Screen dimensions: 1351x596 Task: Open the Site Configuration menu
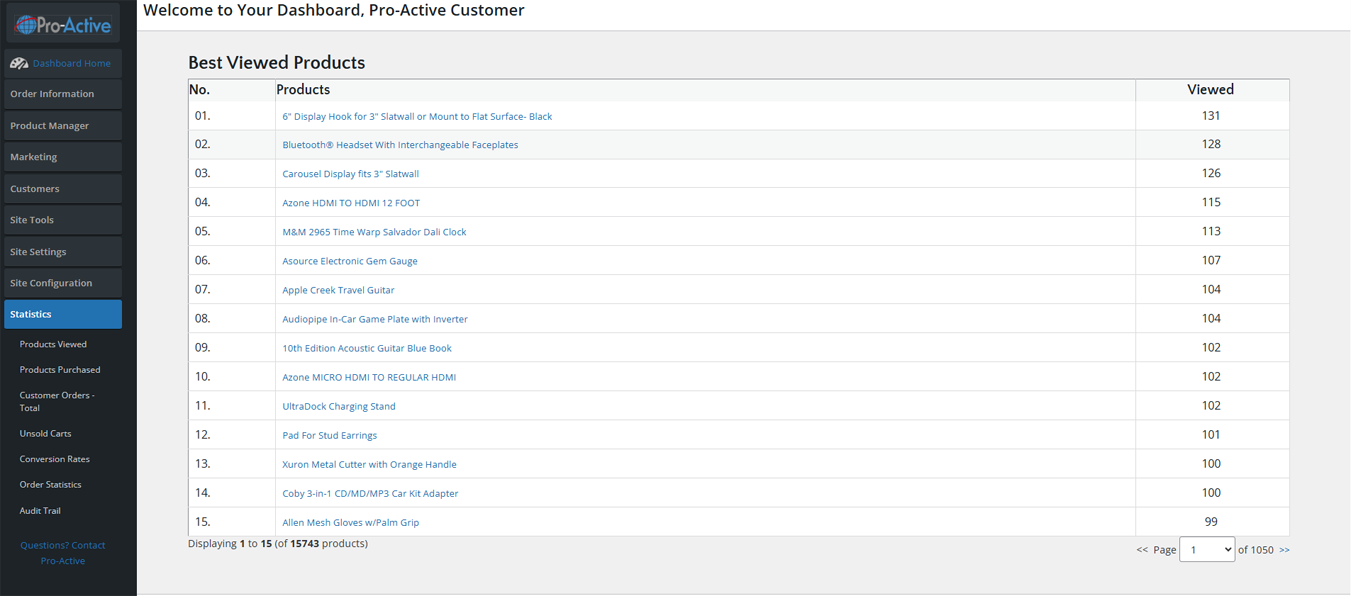[x=63, y=283]
